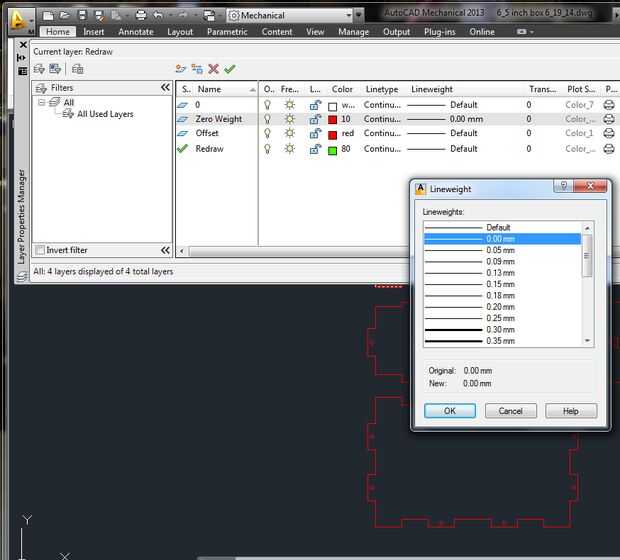Click double chevron beside Invert filter

[x=165, y=250]
